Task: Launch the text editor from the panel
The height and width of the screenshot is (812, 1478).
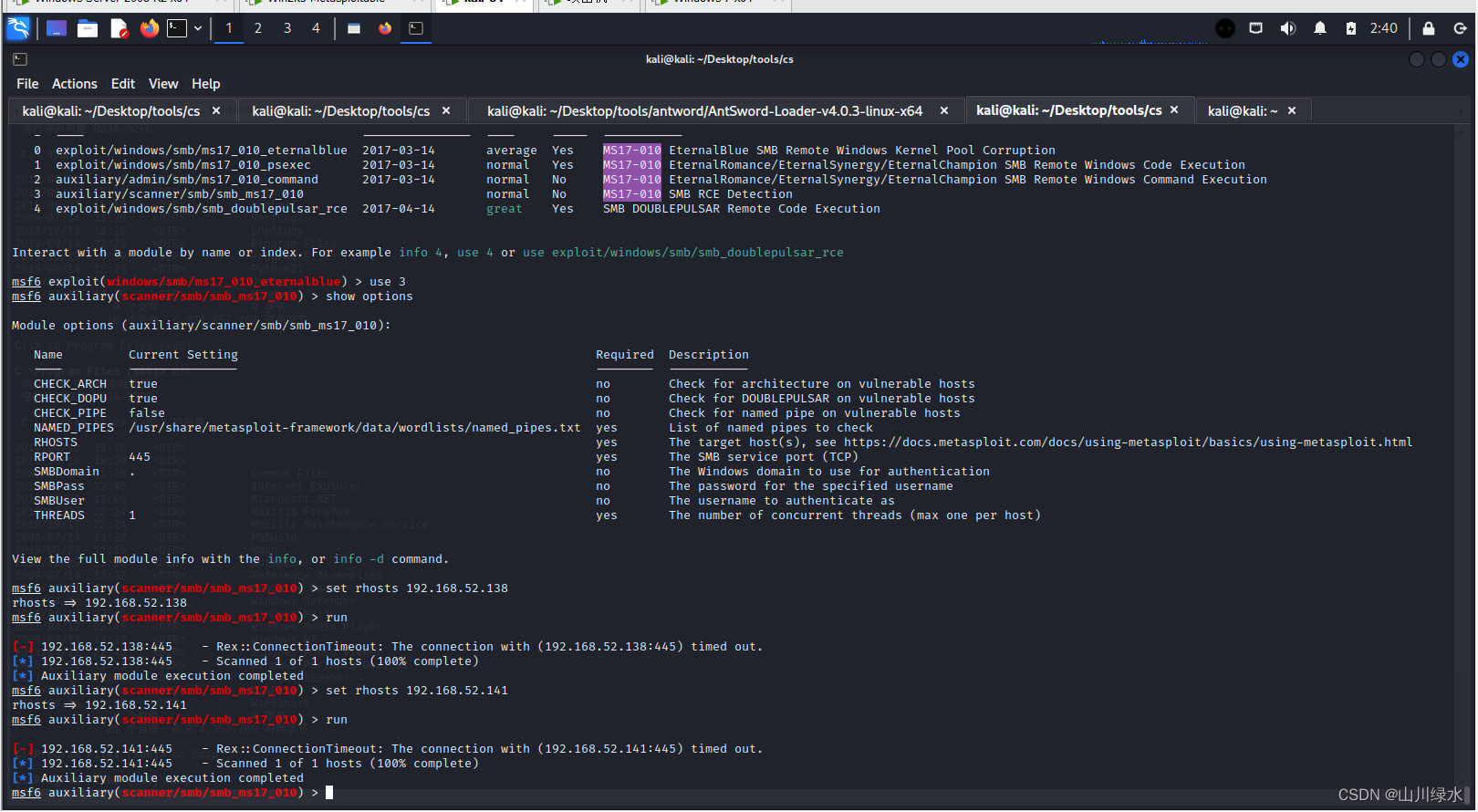Action: (119, 28)
